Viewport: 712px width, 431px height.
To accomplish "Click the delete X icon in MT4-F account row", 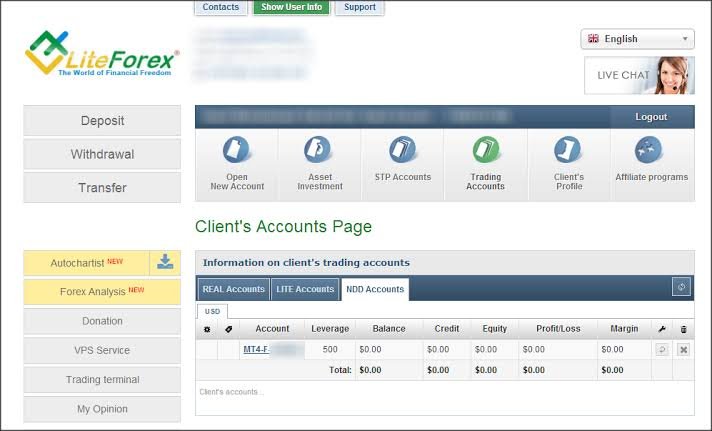I will pos(683,350).
